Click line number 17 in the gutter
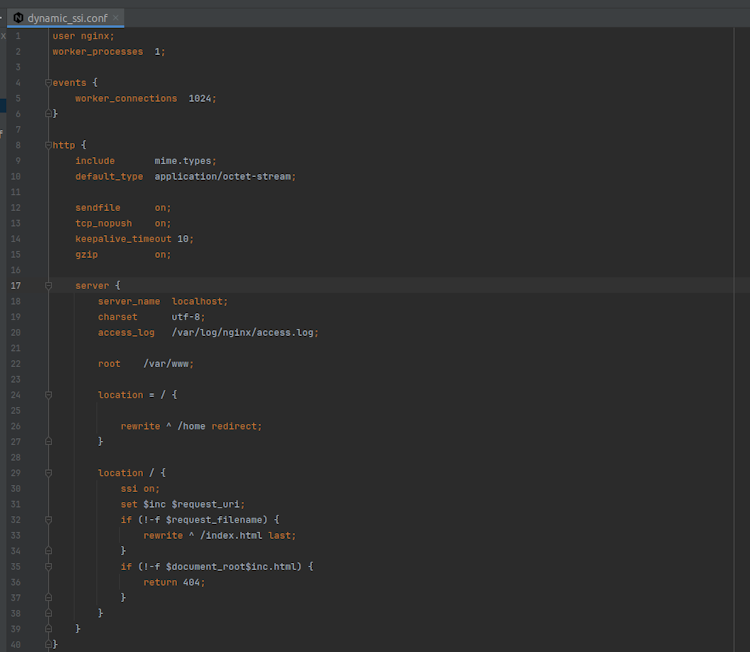 click(16, 286)
